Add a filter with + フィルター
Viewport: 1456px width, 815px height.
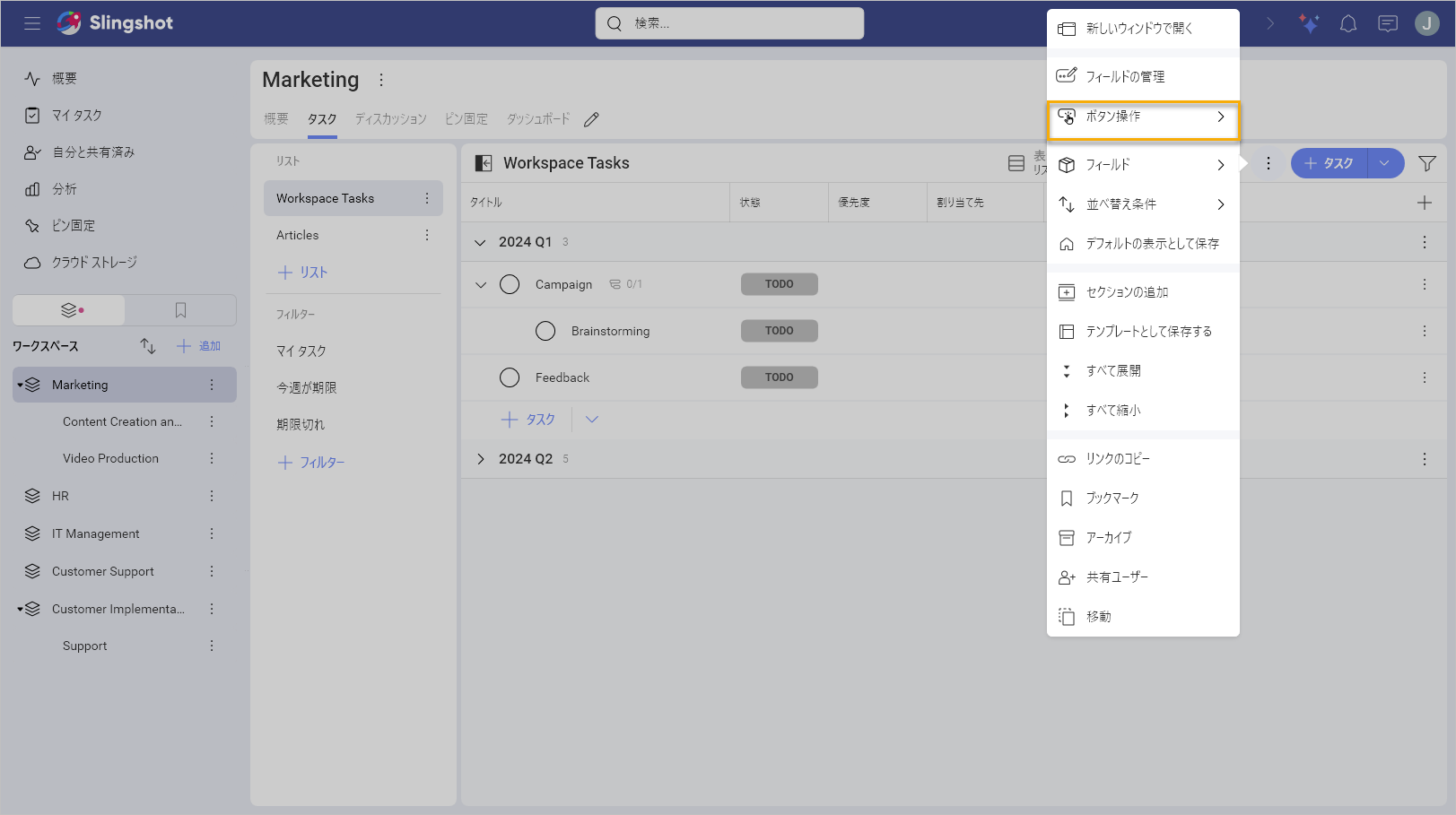[311, 463]
